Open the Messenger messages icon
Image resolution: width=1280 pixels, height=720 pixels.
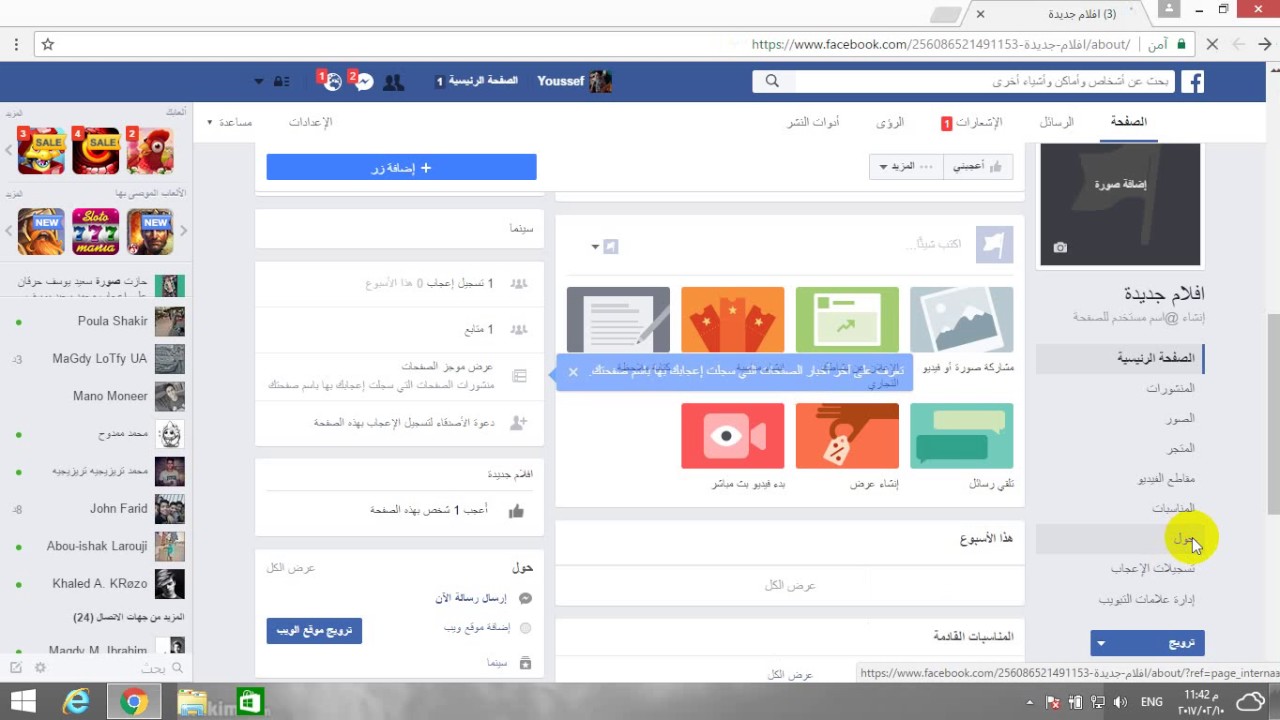pos(364,82)
